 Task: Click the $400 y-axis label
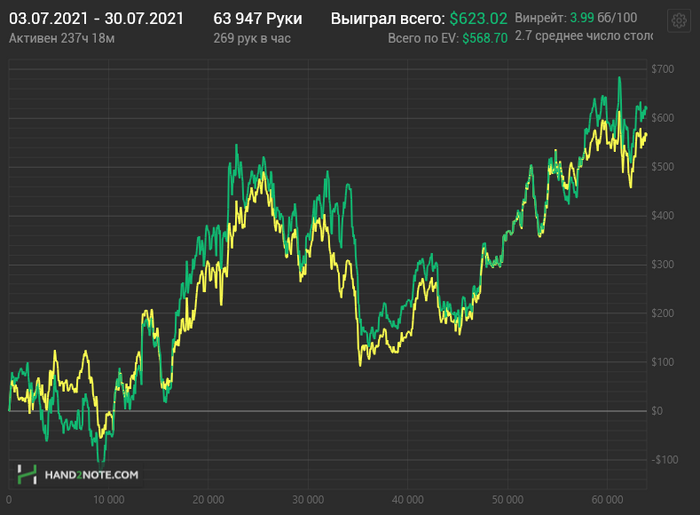point(662,216)
